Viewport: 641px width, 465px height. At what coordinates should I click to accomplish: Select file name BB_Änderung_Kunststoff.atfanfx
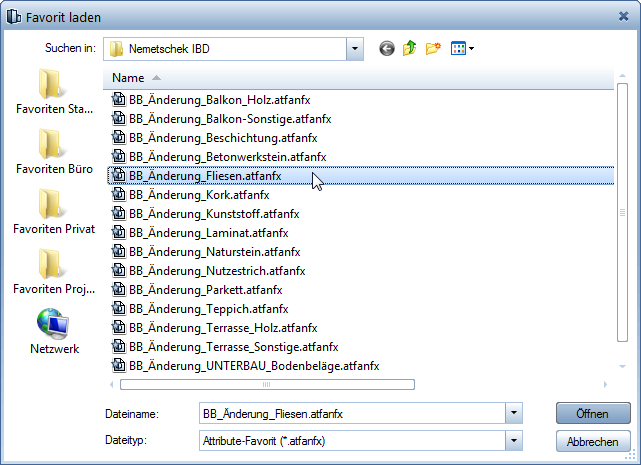point(214,214)
